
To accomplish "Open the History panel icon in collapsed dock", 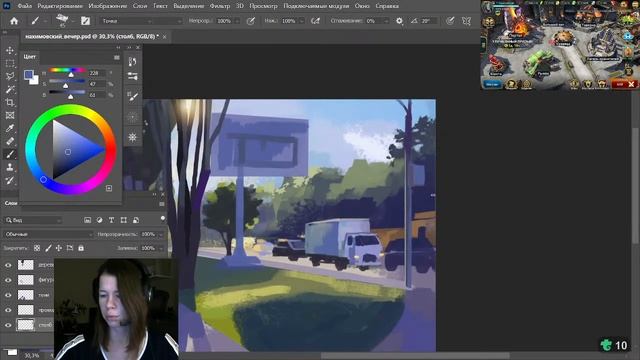I will click(132, 62).
